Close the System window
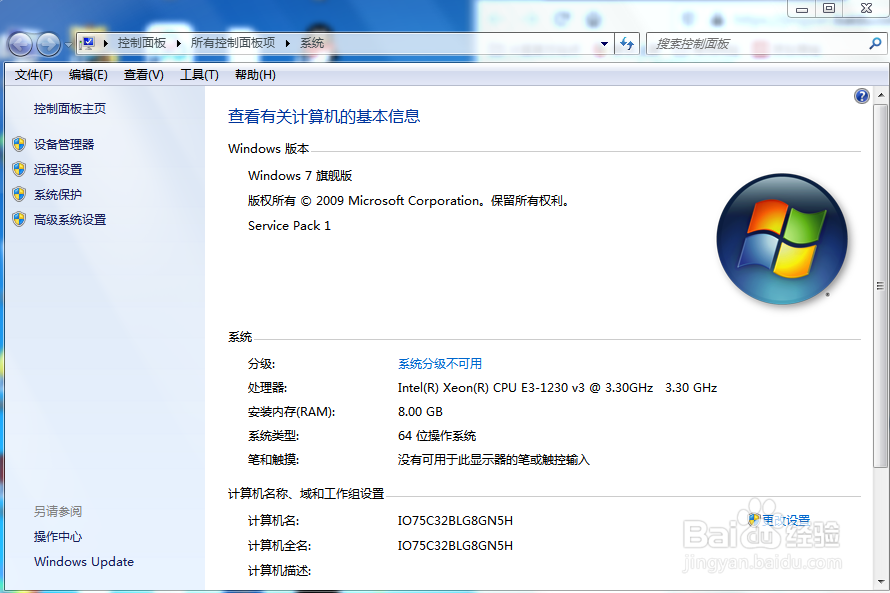The image size is (890, 593). pyautogui.click(x=866, y=9)
